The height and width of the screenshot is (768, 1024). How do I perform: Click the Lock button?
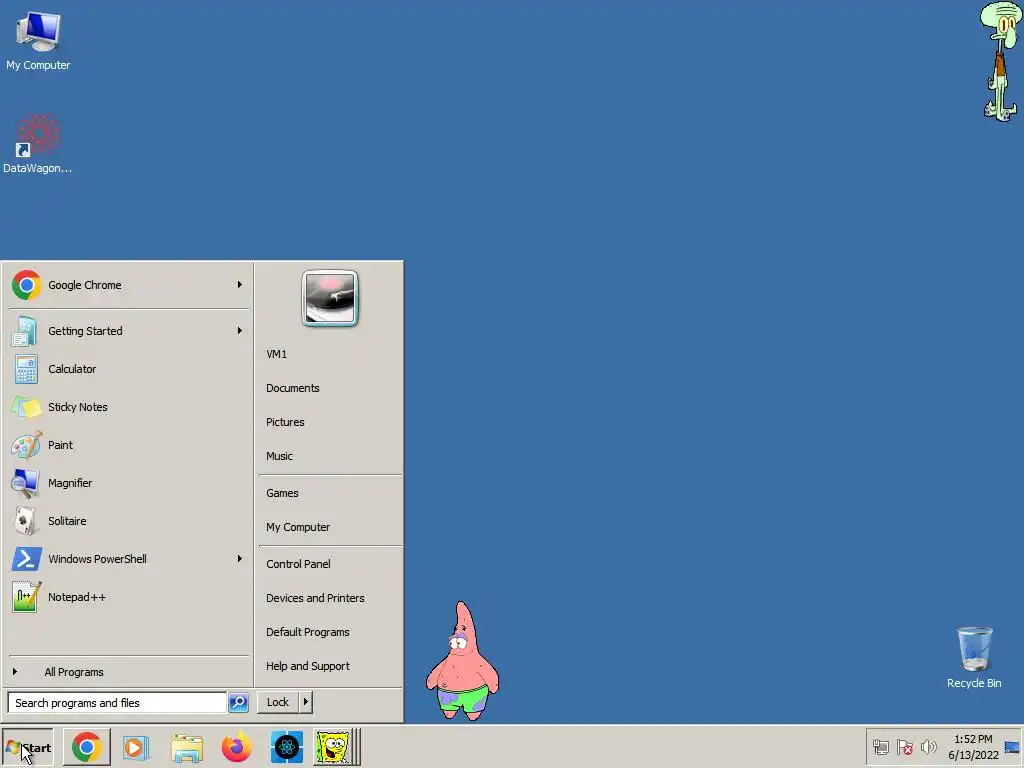tap(278, 702)
